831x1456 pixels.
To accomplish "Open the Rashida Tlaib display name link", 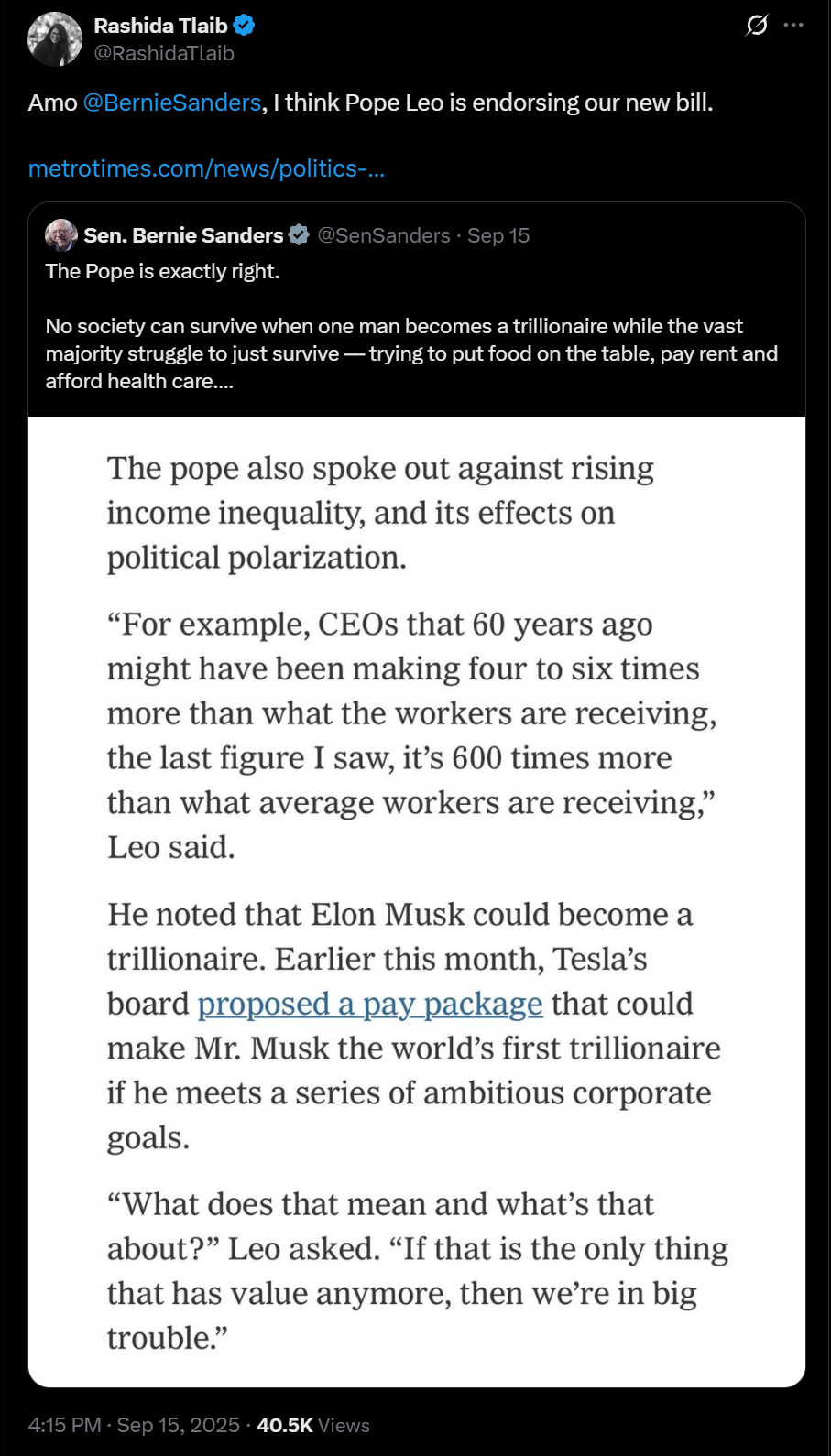I will point(160,26).
